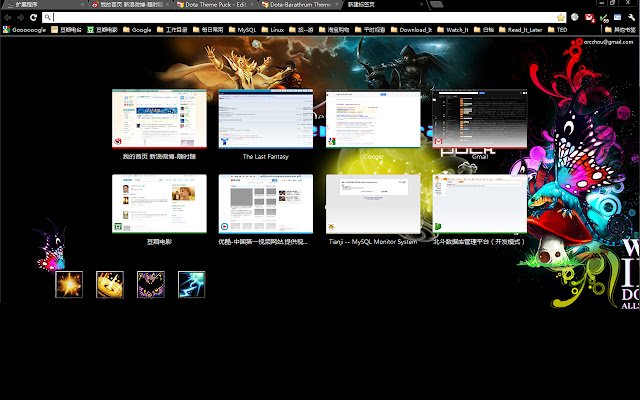Image resolution: width=640 pixels, height=400 pixels.
Task: Open the TED bookmarks folder
Action: tap(558, 30)
